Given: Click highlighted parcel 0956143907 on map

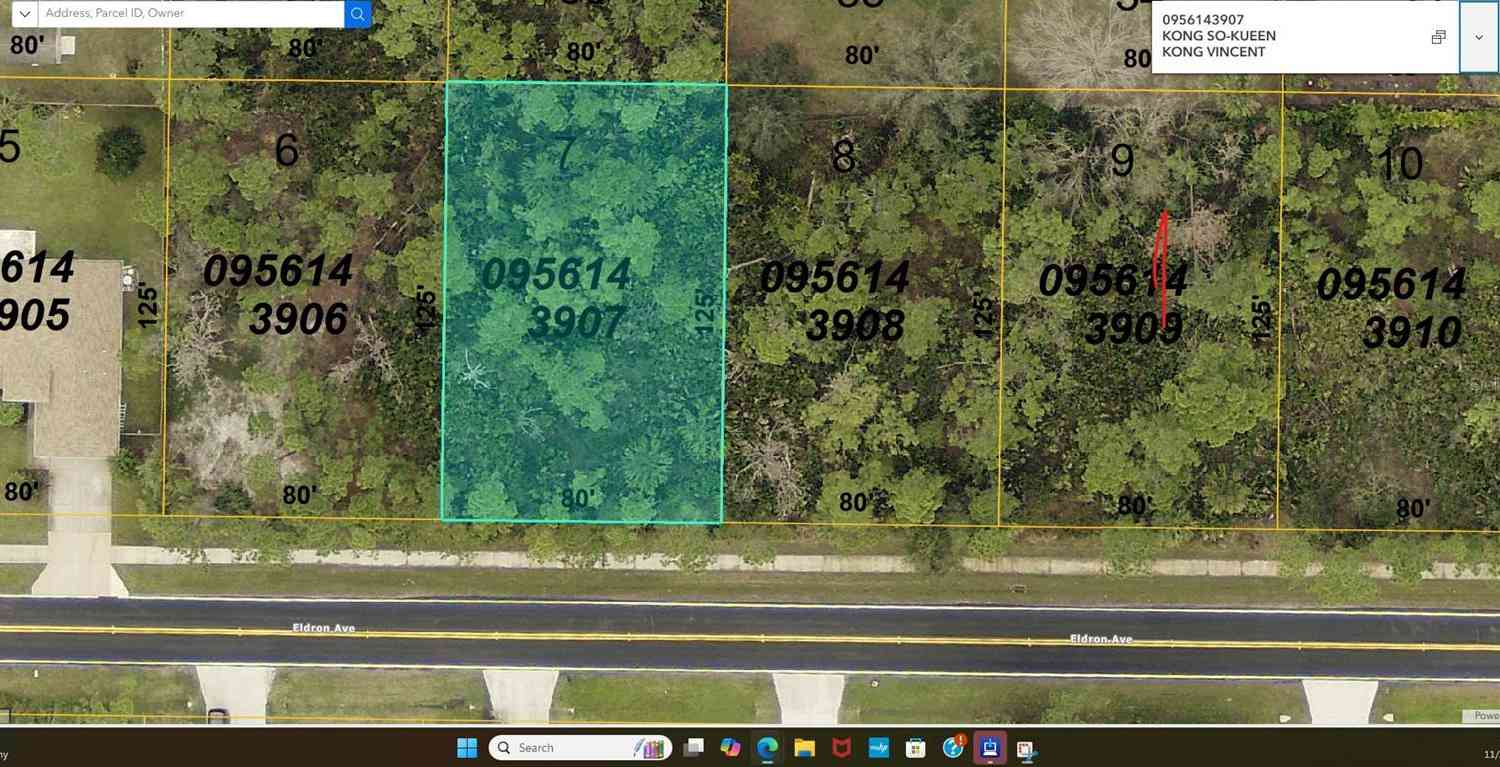Looking at the screenshot, I should [x=584, y=301].
